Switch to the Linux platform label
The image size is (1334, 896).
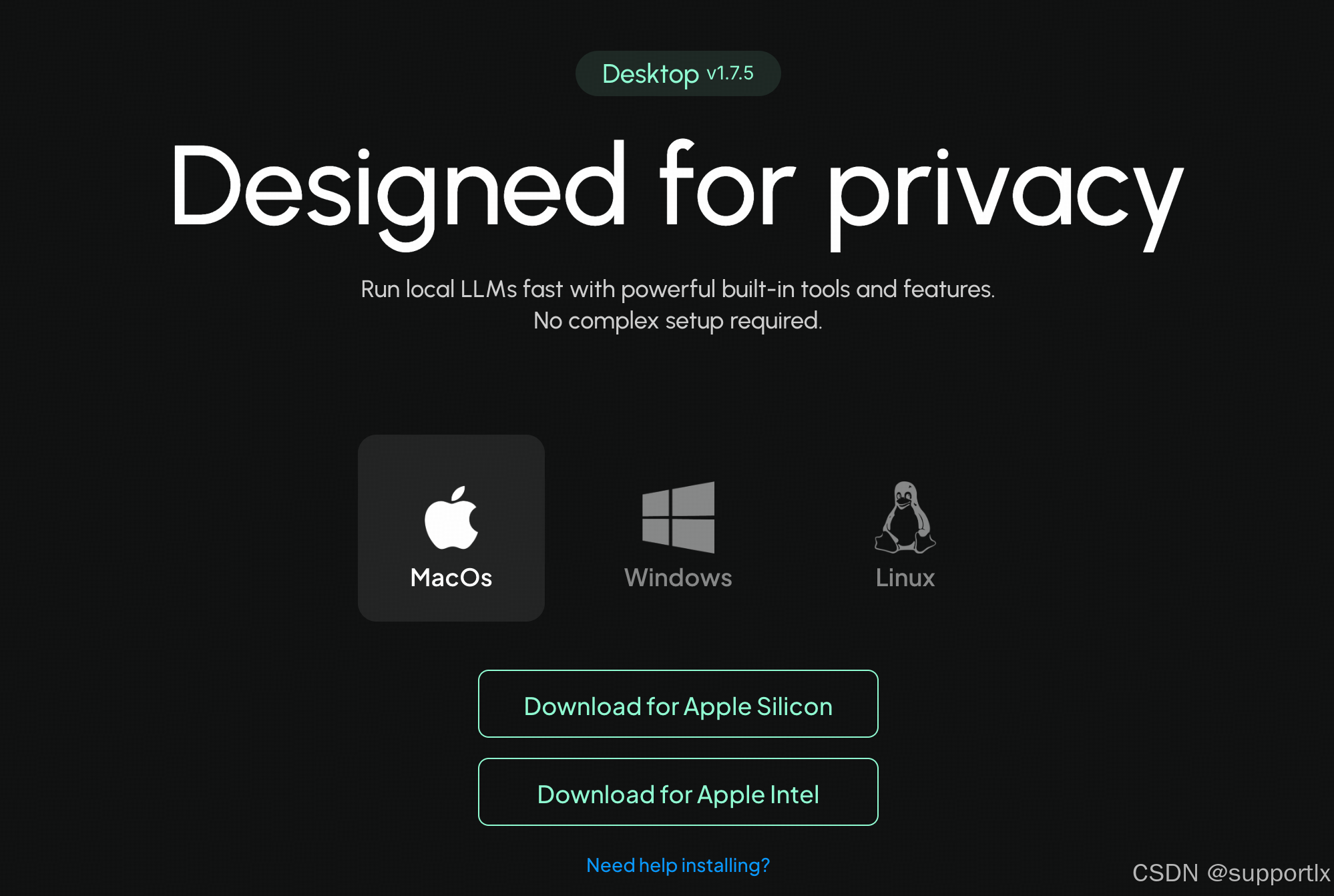[x=905, y=578]
